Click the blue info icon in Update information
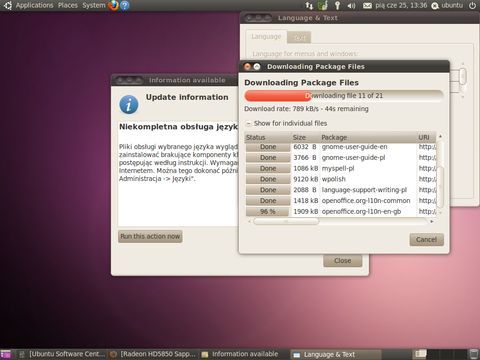Screen dimensions: 480x360 [x=129, y=105]
